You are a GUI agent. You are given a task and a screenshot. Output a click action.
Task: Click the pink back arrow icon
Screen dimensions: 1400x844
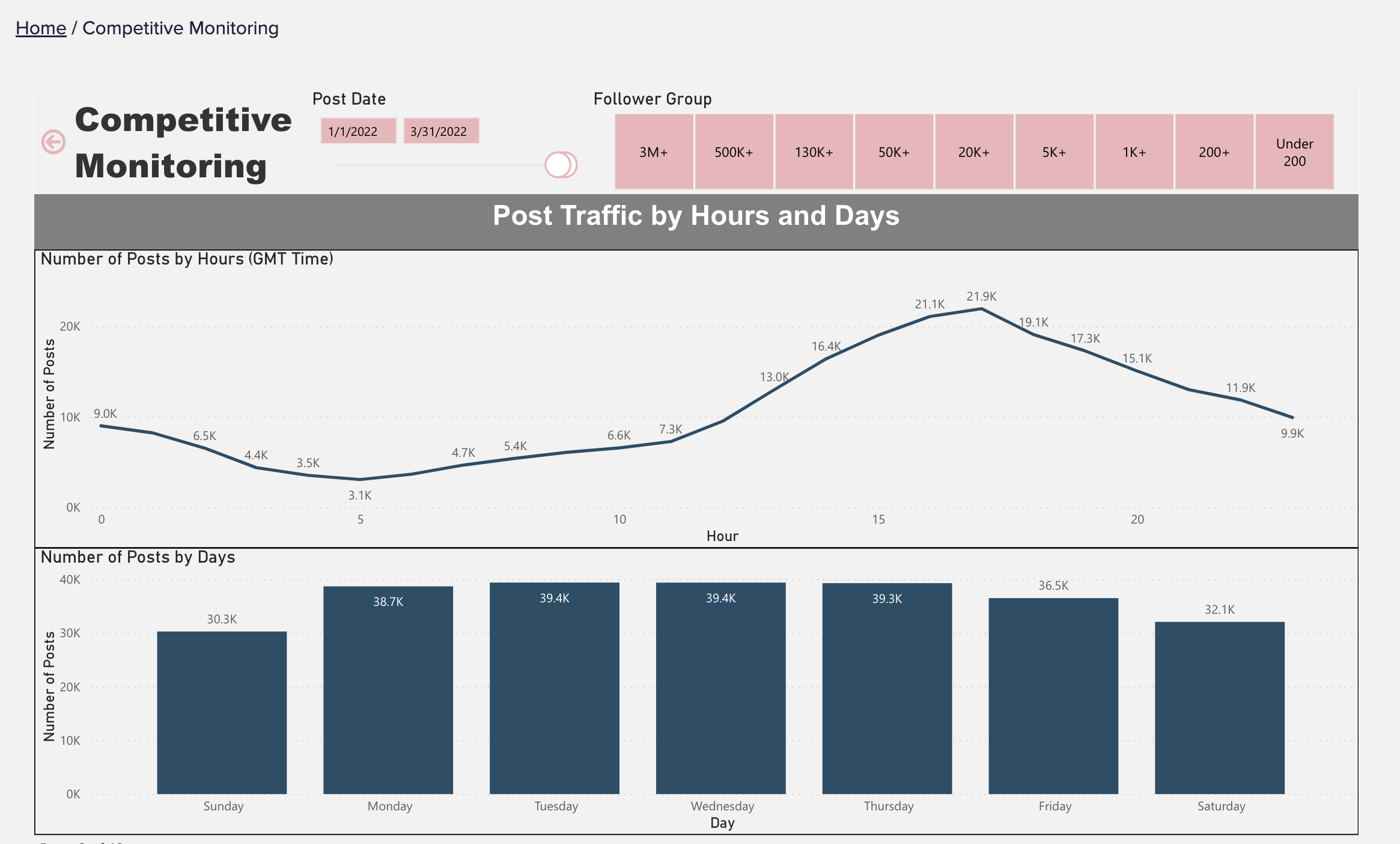tap(53, 142)
